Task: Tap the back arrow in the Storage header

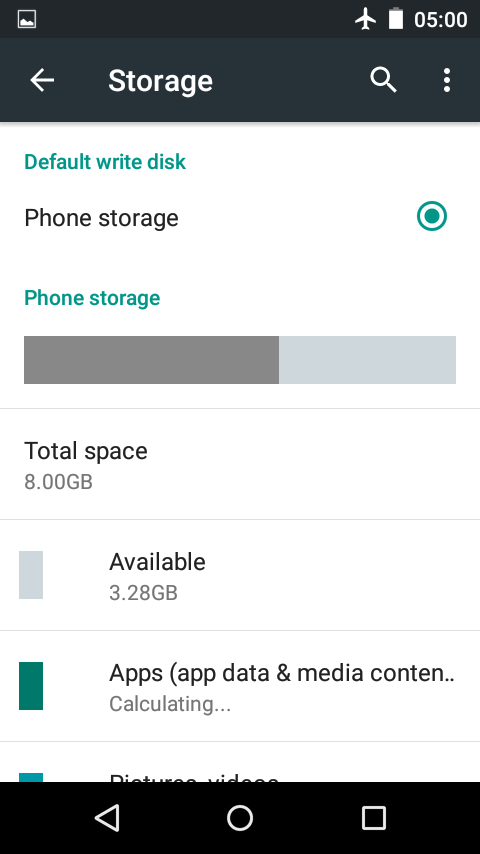Action: coord(42,81)
